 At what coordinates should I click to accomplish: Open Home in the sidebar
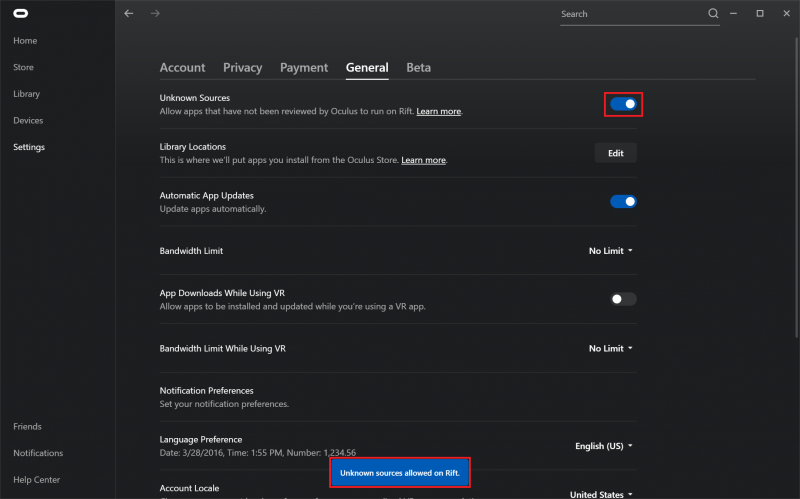click(25, 41)
